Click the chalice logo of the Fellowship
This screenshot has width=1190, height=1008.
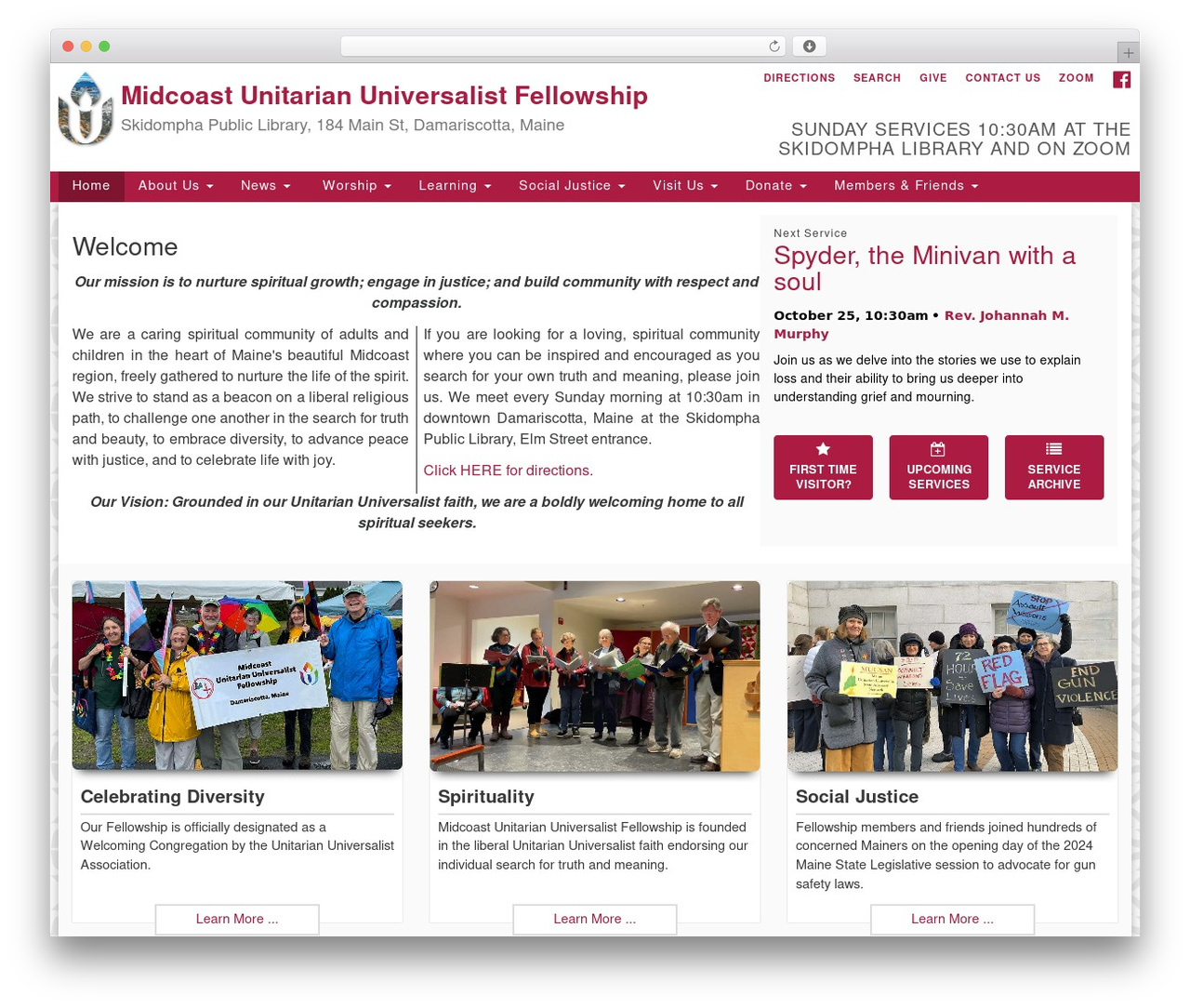pos(86,109)
